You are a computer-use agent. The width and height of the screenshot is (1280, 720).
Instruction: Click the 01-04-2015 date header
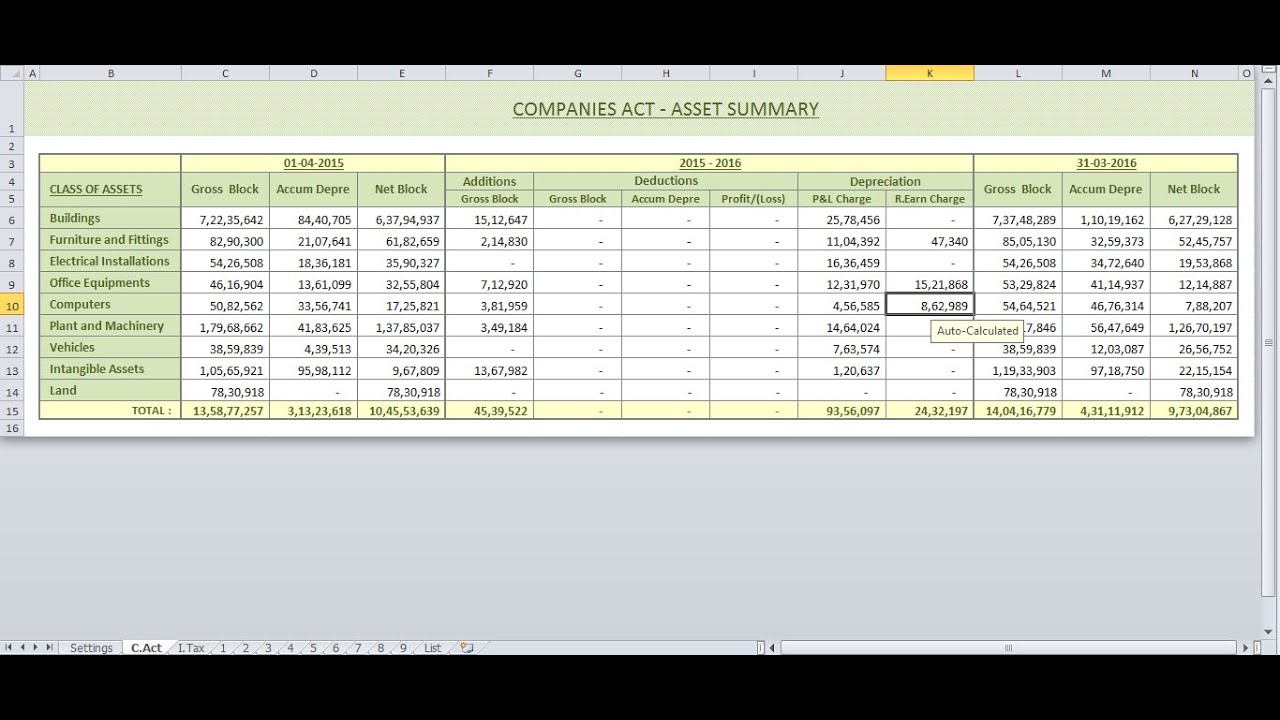point(313,163)
